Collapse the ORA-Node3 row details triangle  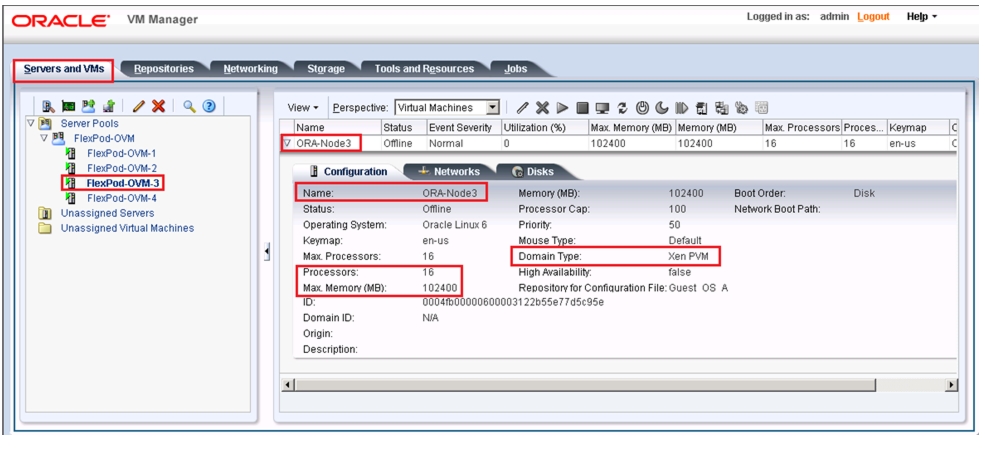click(288, 143)
